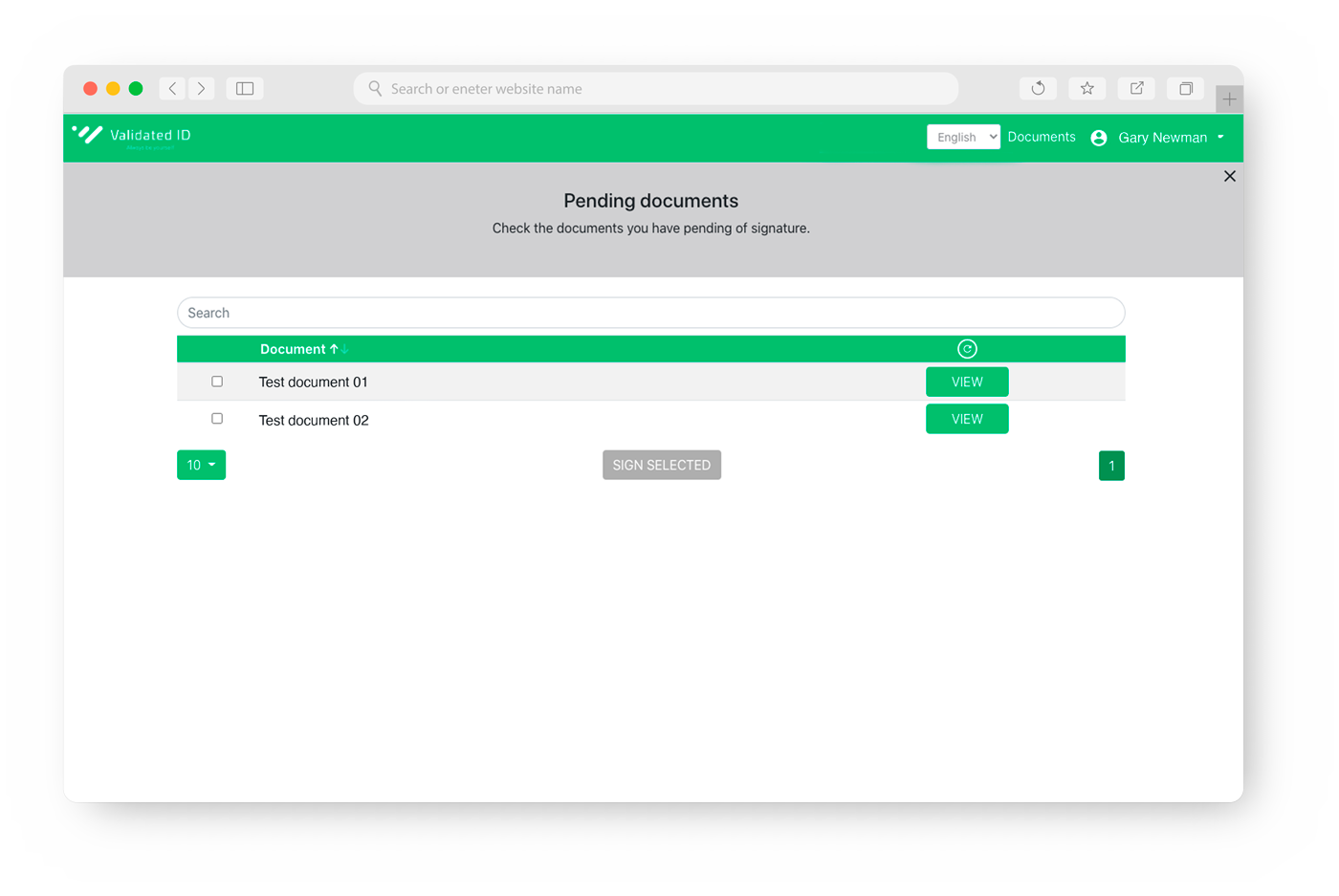Click inside the document search field
This screenshot has width=1339, height=896.
[650, 312]
